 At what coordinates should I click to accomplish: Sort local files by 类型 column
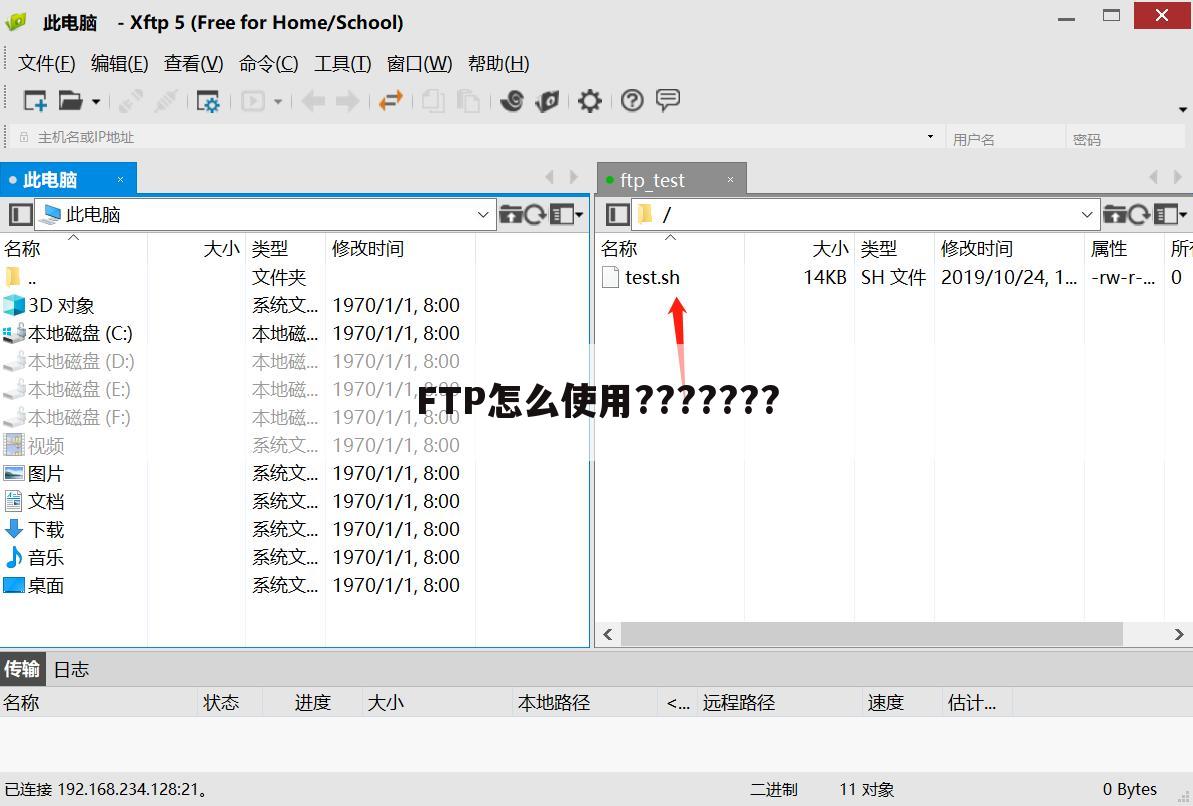285,248
